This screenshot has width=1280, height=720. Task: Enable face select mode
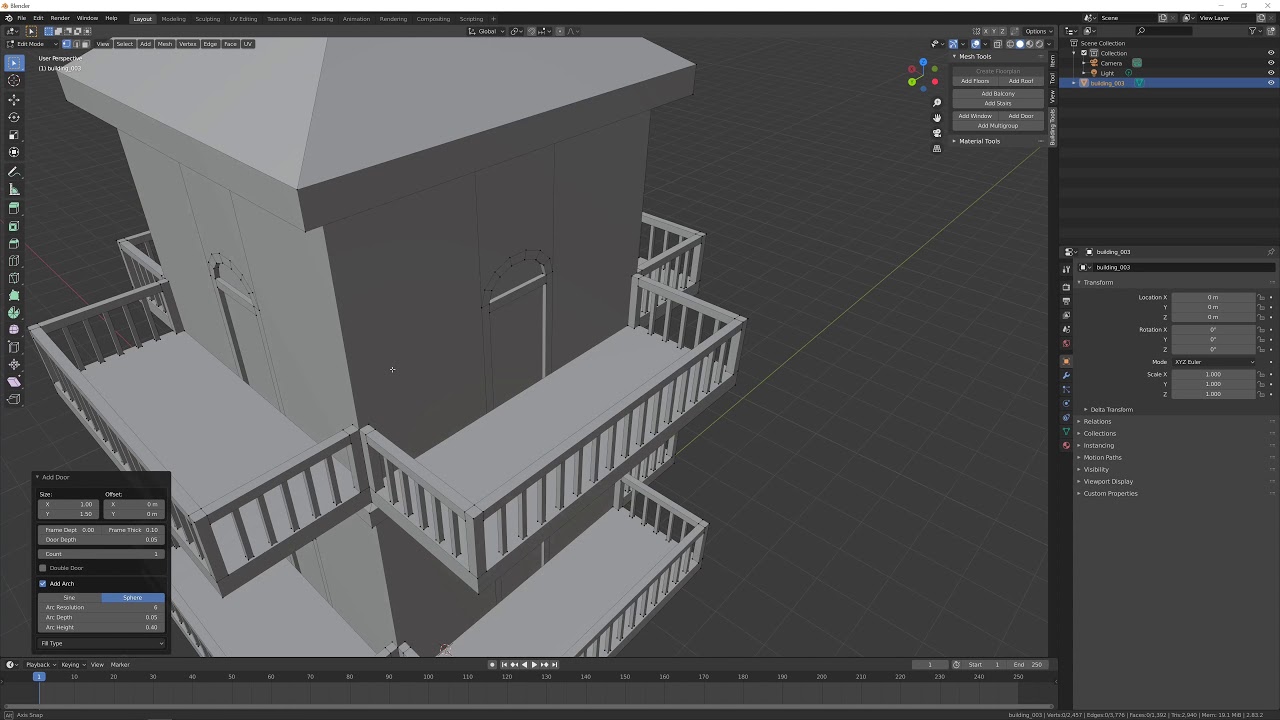click(x=85, y=44)
